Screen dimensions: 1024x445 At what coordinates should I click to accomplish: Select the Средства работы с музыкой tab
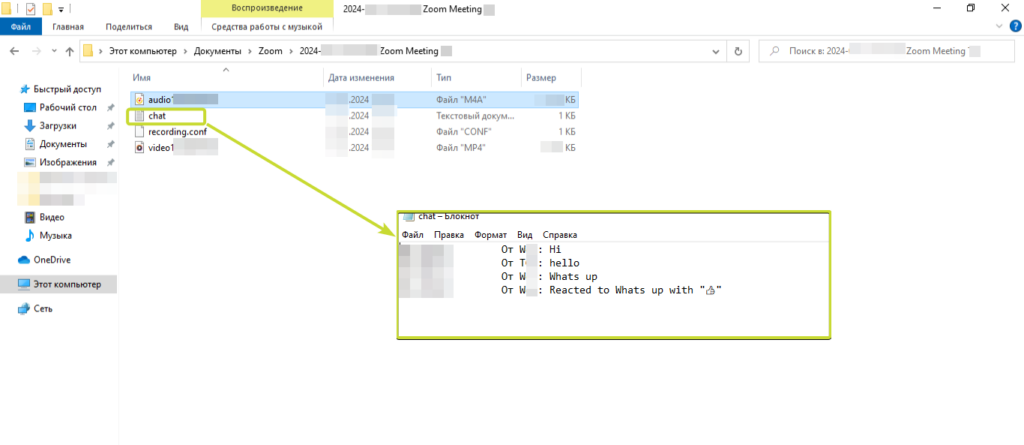click(267, 27)
